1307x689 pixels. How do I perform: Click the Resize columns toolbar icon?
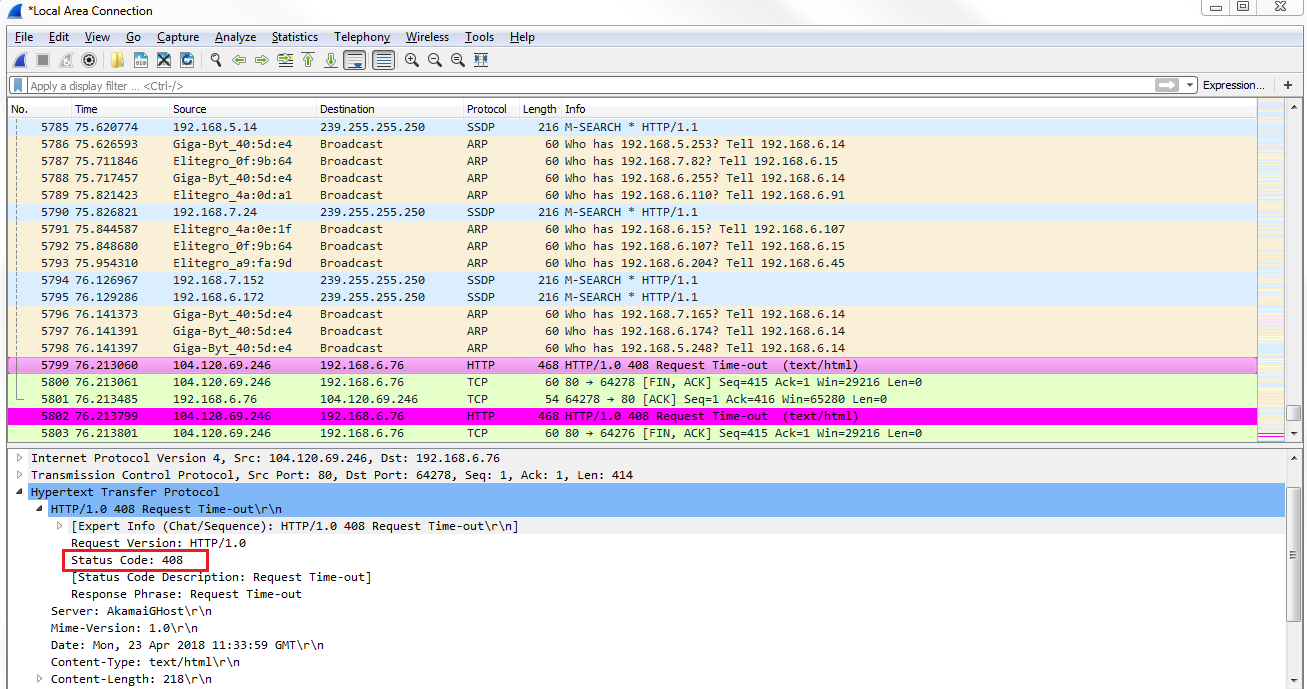click(481, 60)
